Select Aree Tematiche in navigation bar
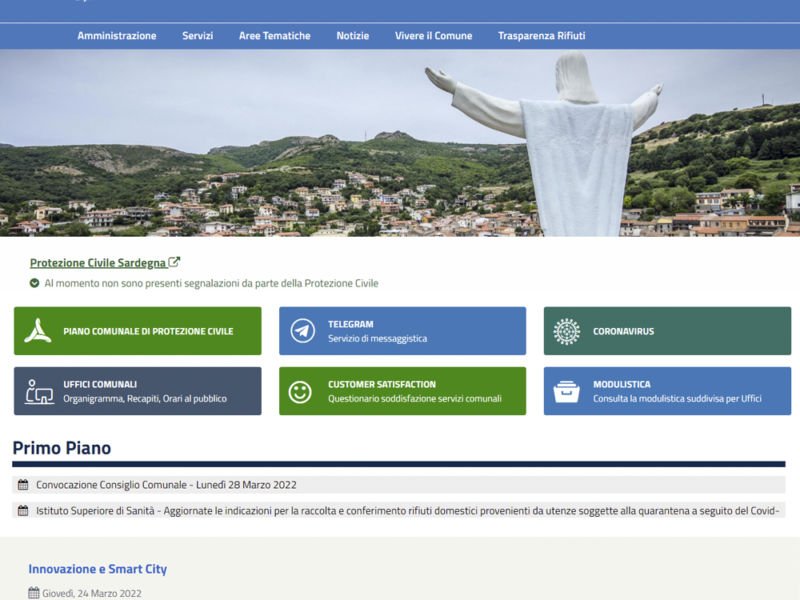 [x=274, y=36]
